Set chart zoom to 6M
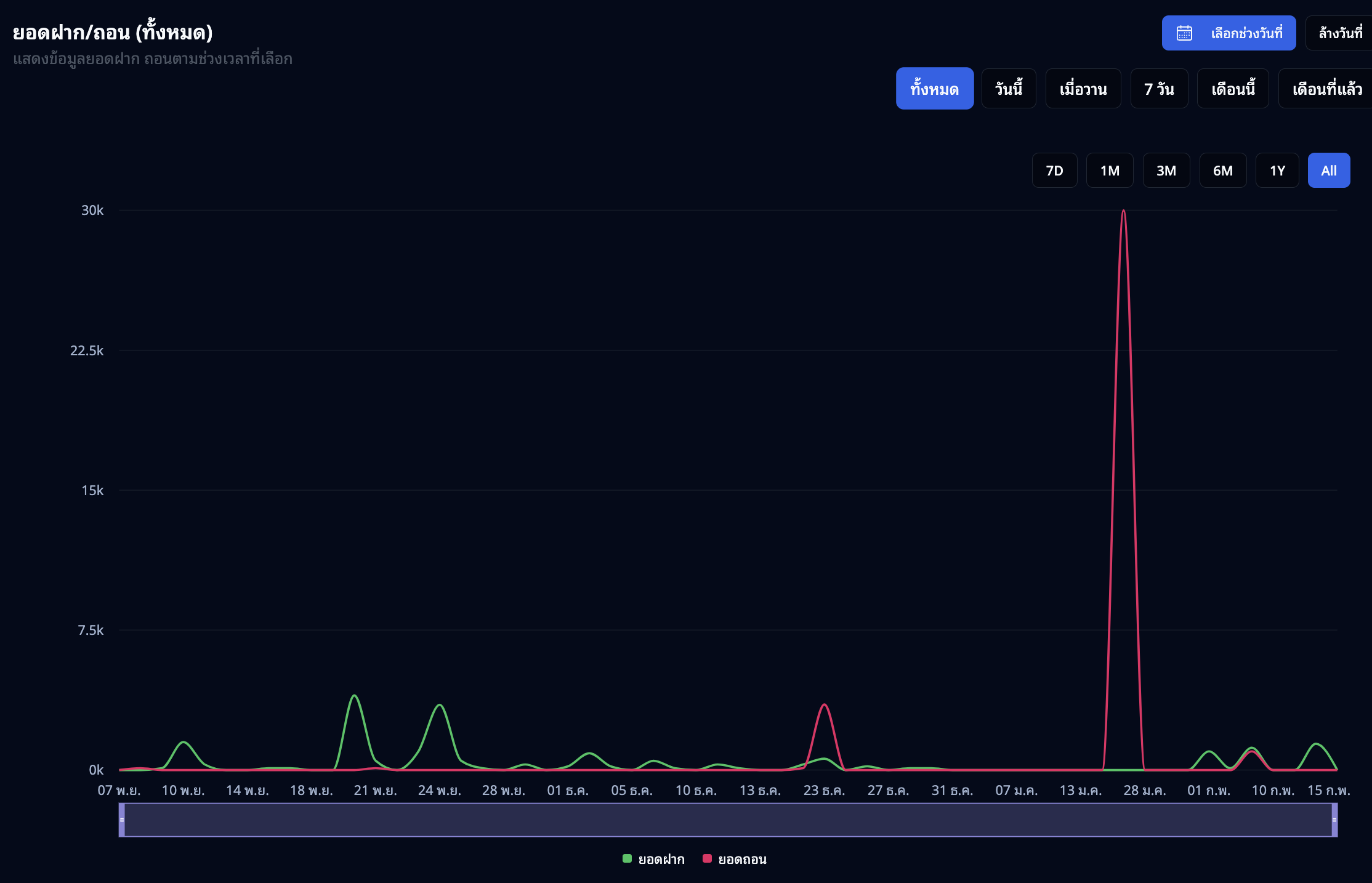1372x883 pixels. (1222, 171)
